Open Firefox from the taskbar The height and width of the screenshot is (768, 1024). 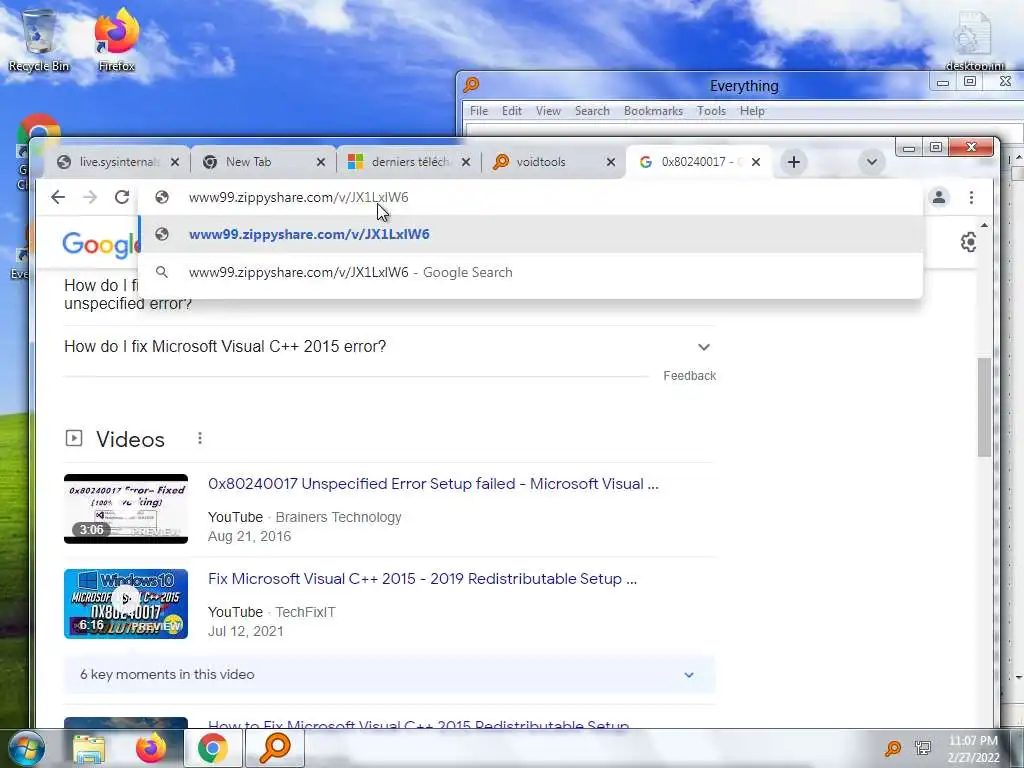pos(151,748)
